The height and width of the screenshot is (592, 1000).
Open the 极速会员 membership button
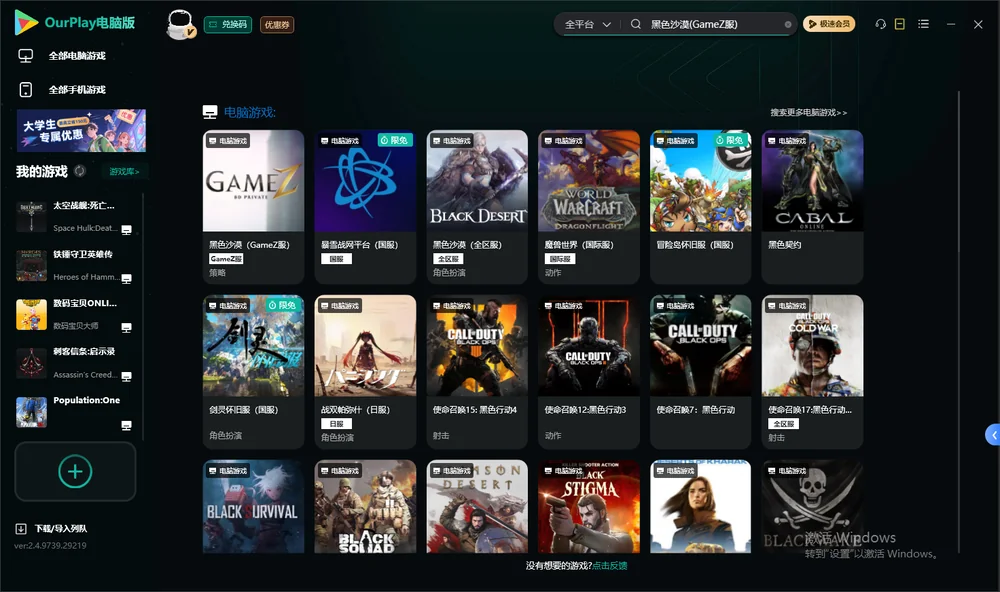829,24
